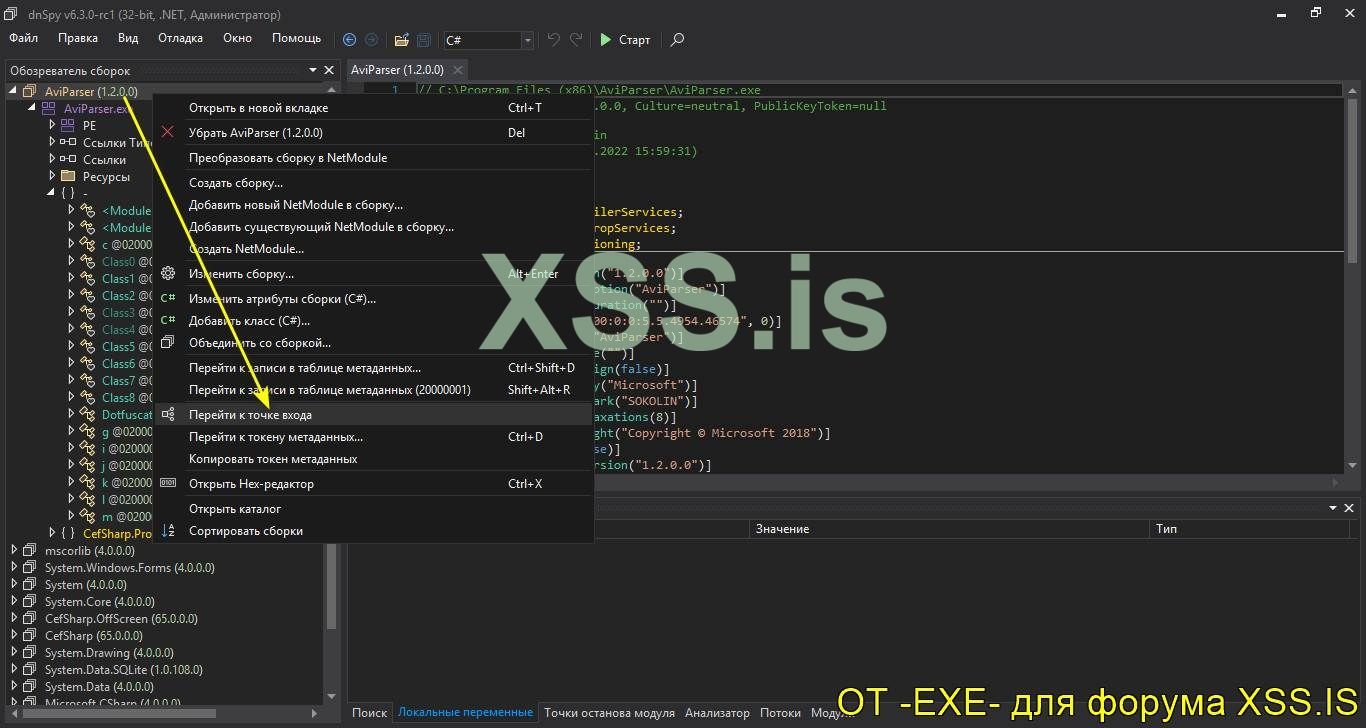
Task: Choose Копировать токен метаданных
Action: [x=373, y=459]
